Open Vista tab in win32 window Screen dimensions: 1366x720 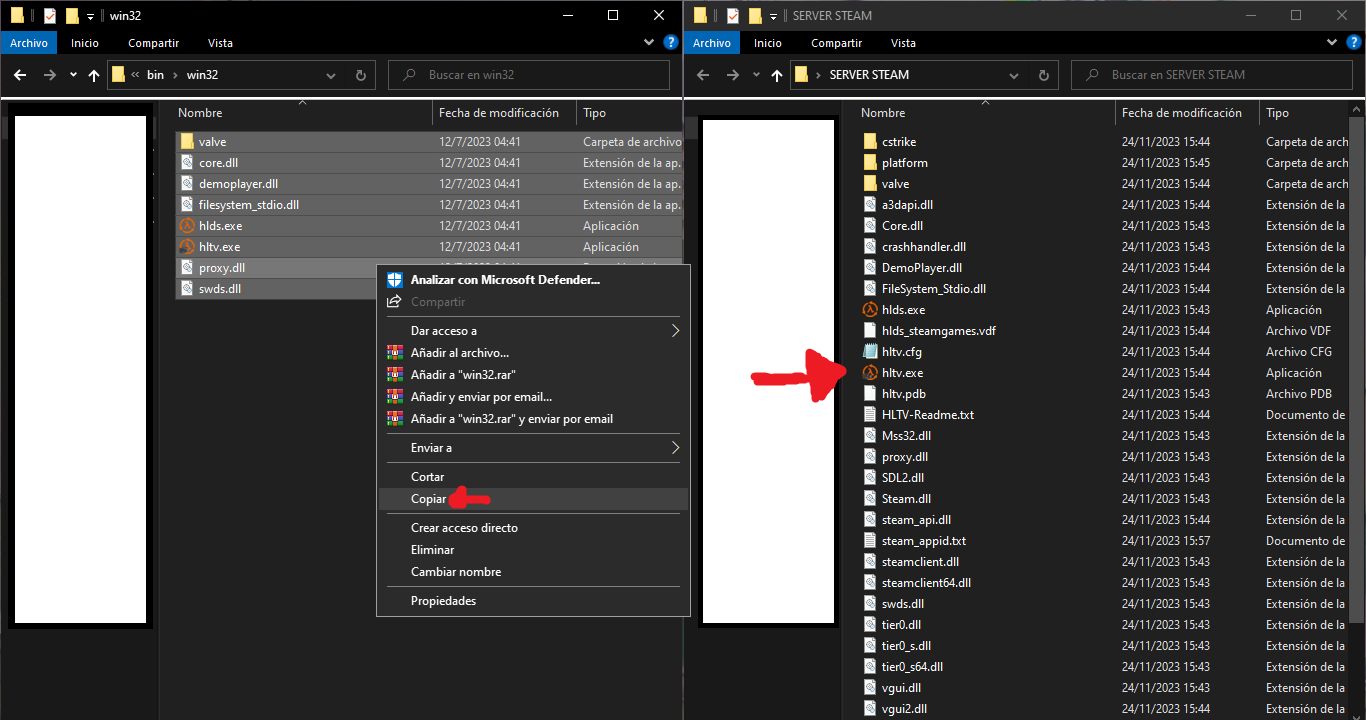click(220, 43)
